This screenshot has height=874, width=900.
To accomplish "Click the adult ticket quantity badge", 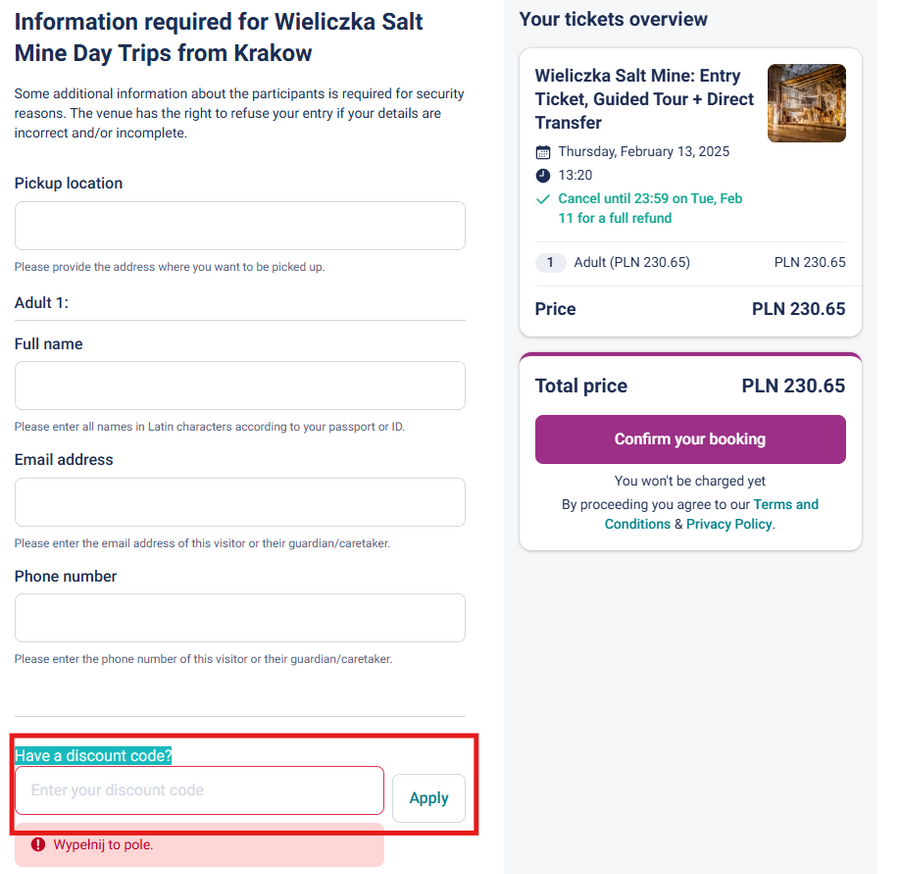I will click(550, 263).
